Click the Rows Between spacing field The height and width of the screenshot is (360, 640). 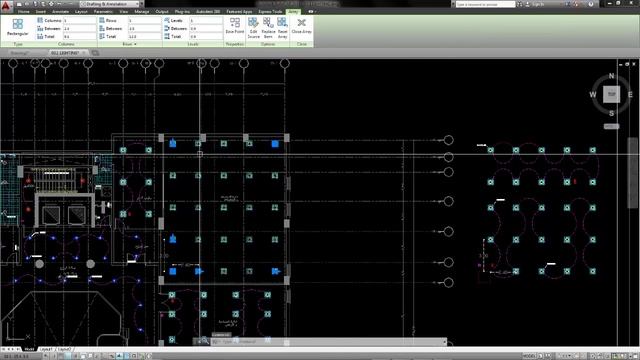[x=144, y=29]
